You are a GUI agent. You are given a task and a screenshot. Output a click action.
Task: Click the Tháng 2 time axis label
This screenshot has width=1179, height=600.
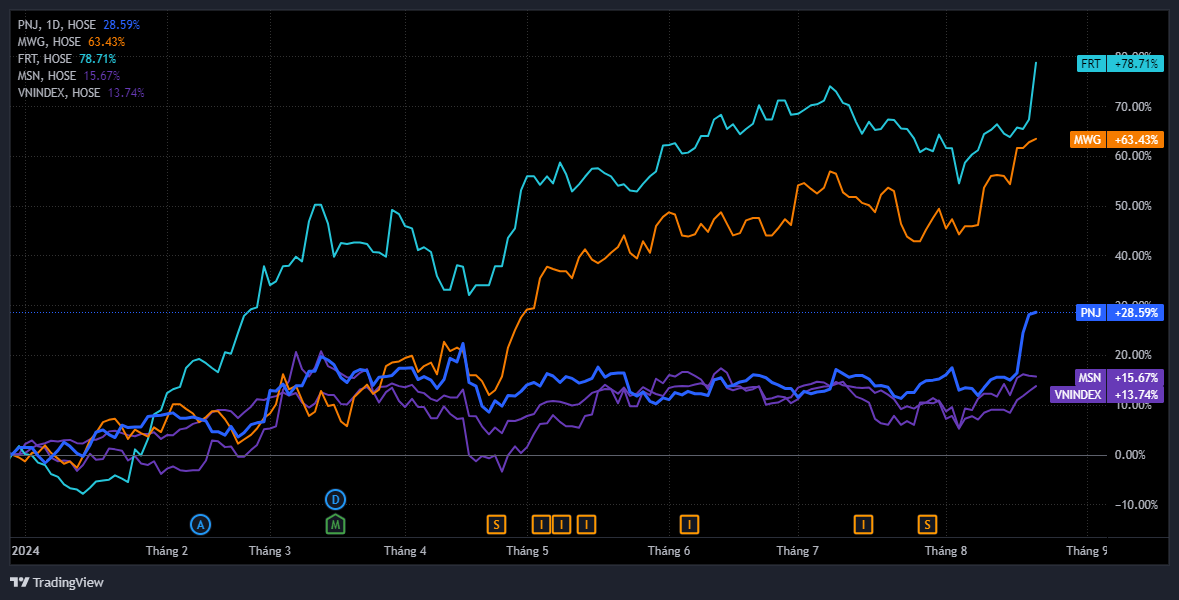click(x=167, y=551)
